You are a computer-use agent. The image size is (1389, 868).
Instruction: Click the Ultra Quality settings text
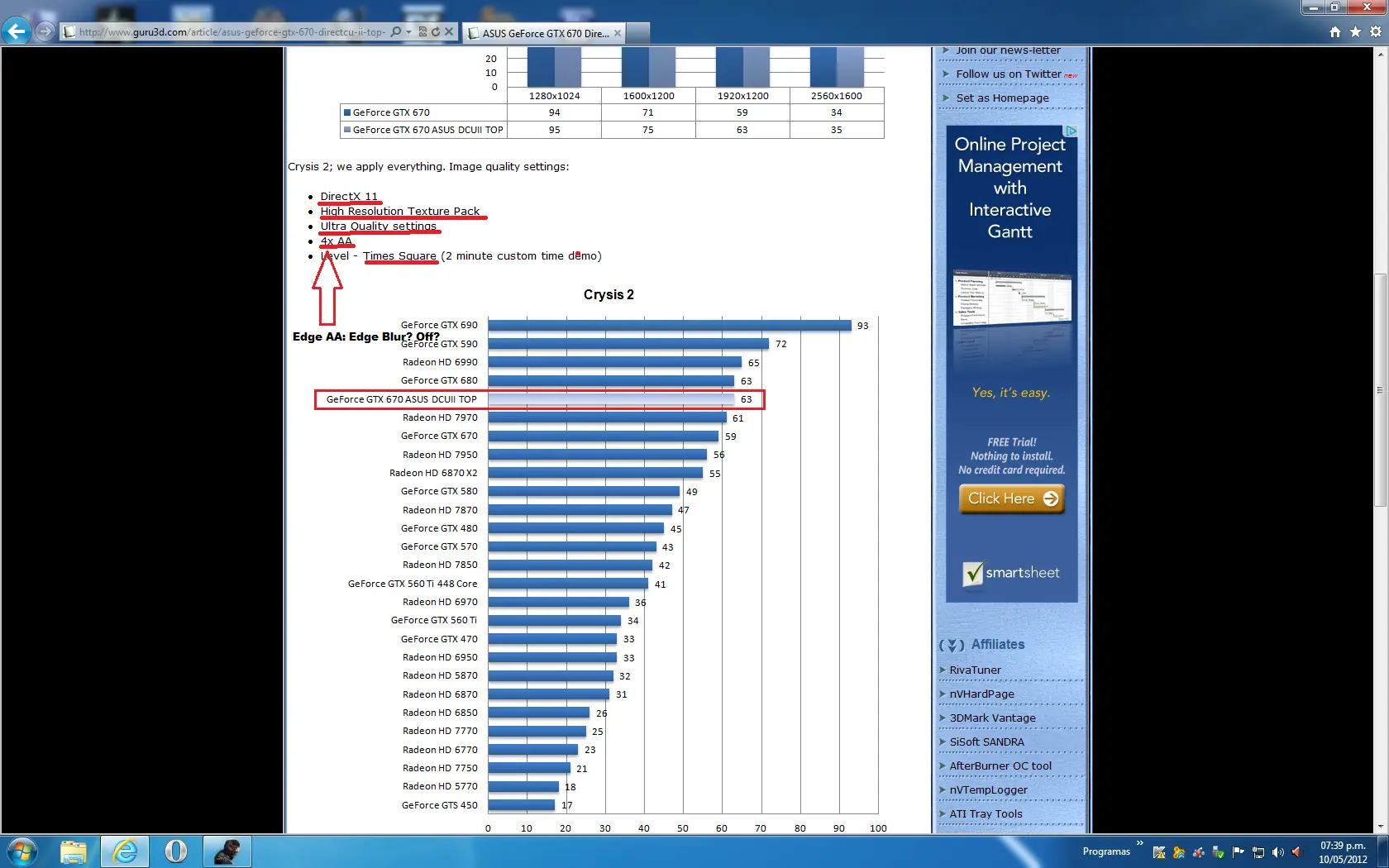coord(378,227)
